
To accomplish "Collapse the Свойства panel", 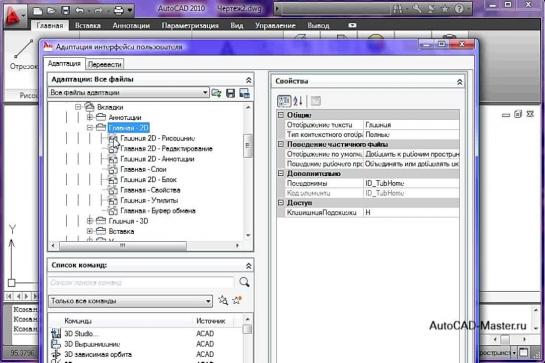I will [x=459, y=82].
